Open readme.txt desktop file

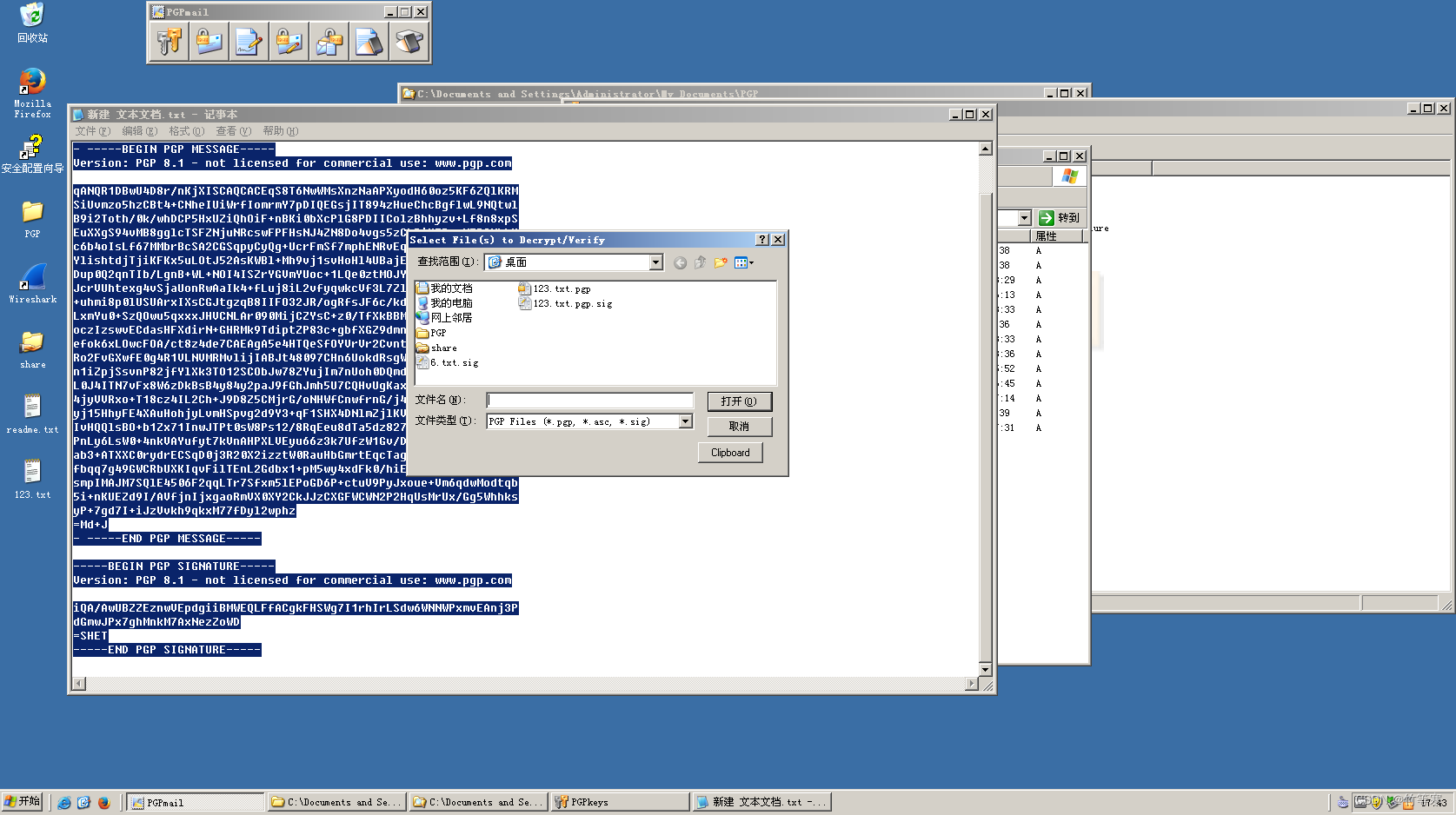[x=32, y=414]
